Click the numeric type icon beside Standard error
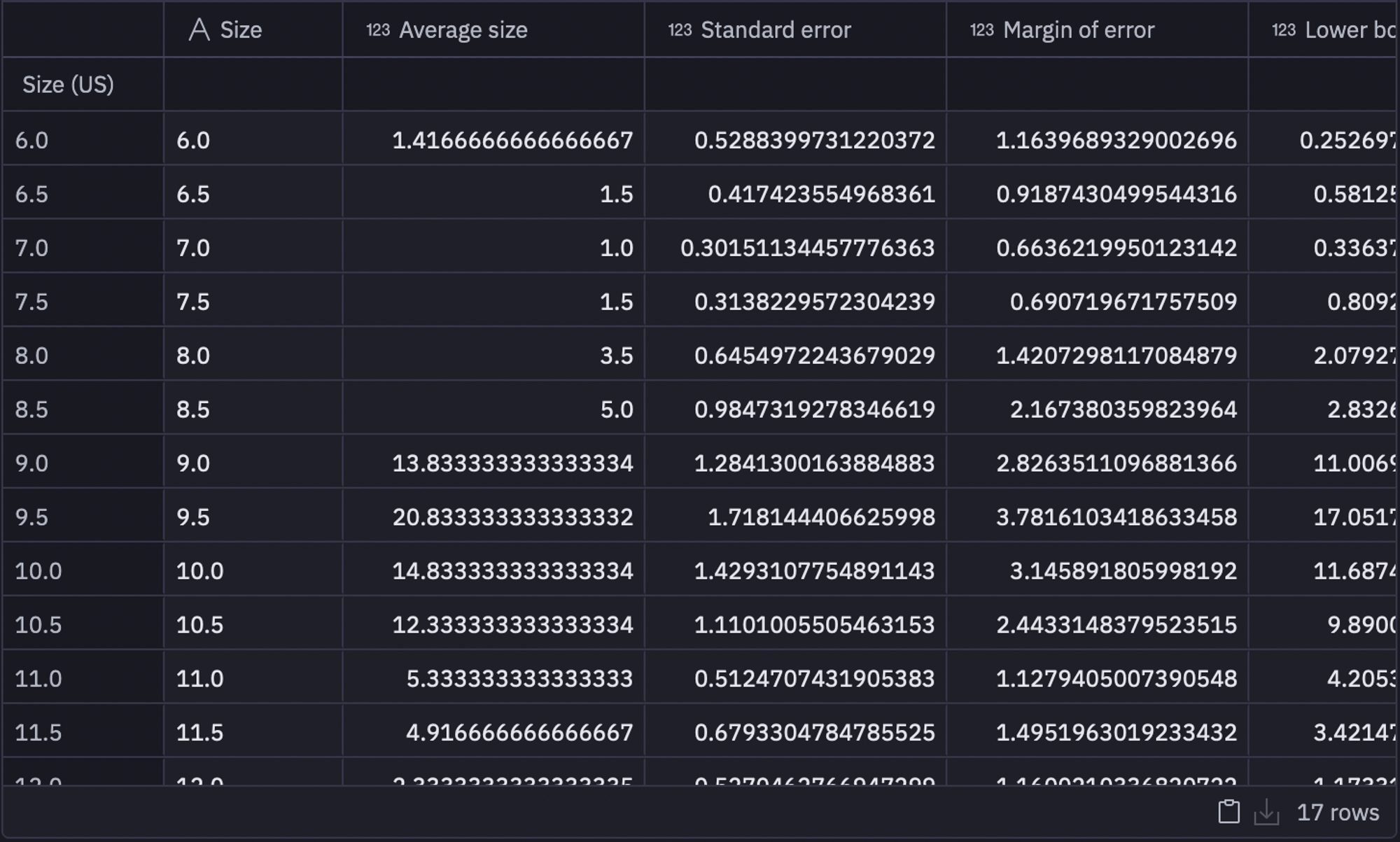This screenshot has width=1400, height=842. (680, 30)
